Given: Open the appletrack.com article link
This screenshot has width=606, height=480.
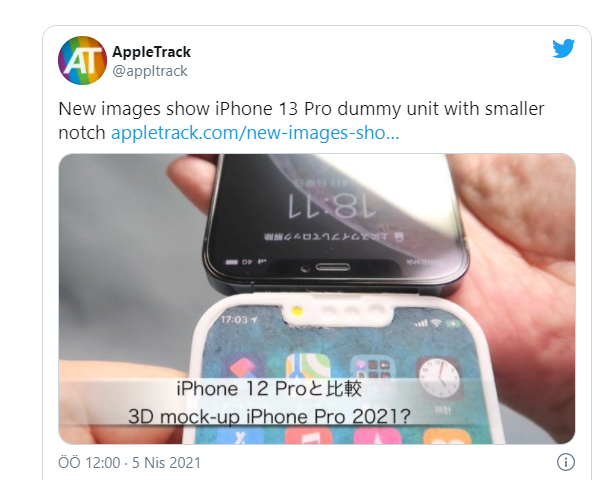Looking at the screenshot, I should coord(255,133).
